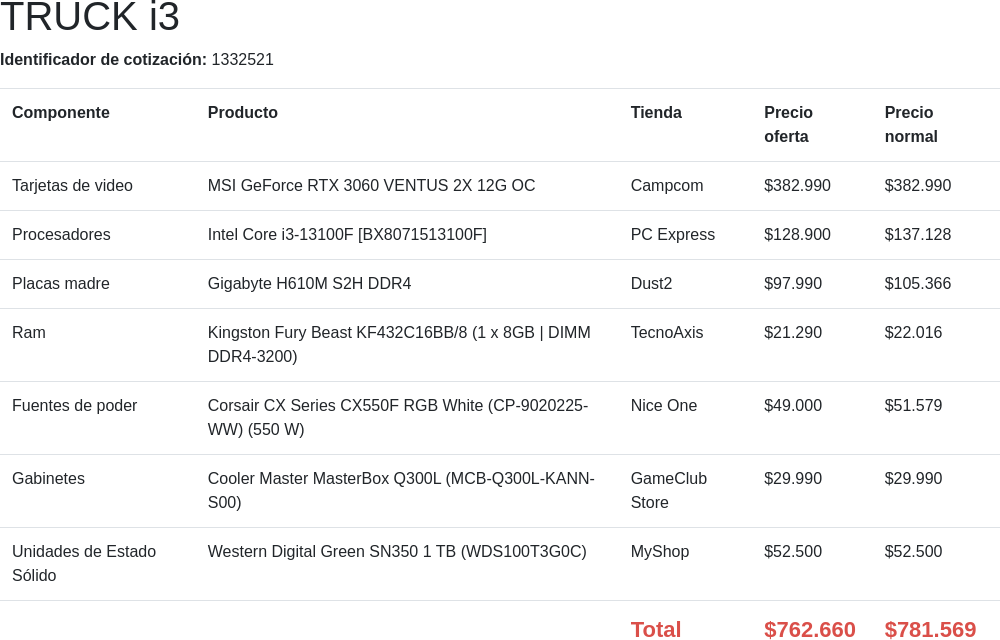Click the Componente column header

click(x=61, y=112)
